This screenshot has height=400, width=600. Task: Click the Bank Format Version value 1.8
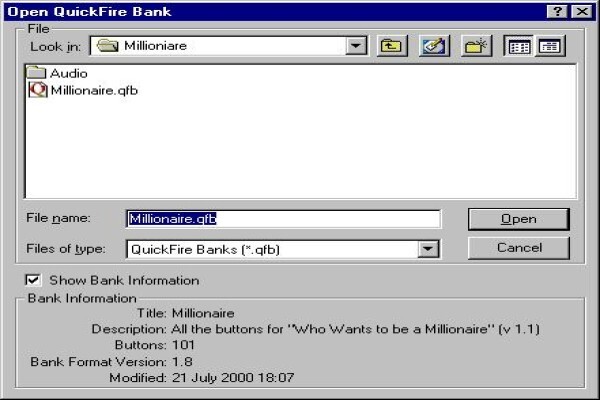(182, 362)
